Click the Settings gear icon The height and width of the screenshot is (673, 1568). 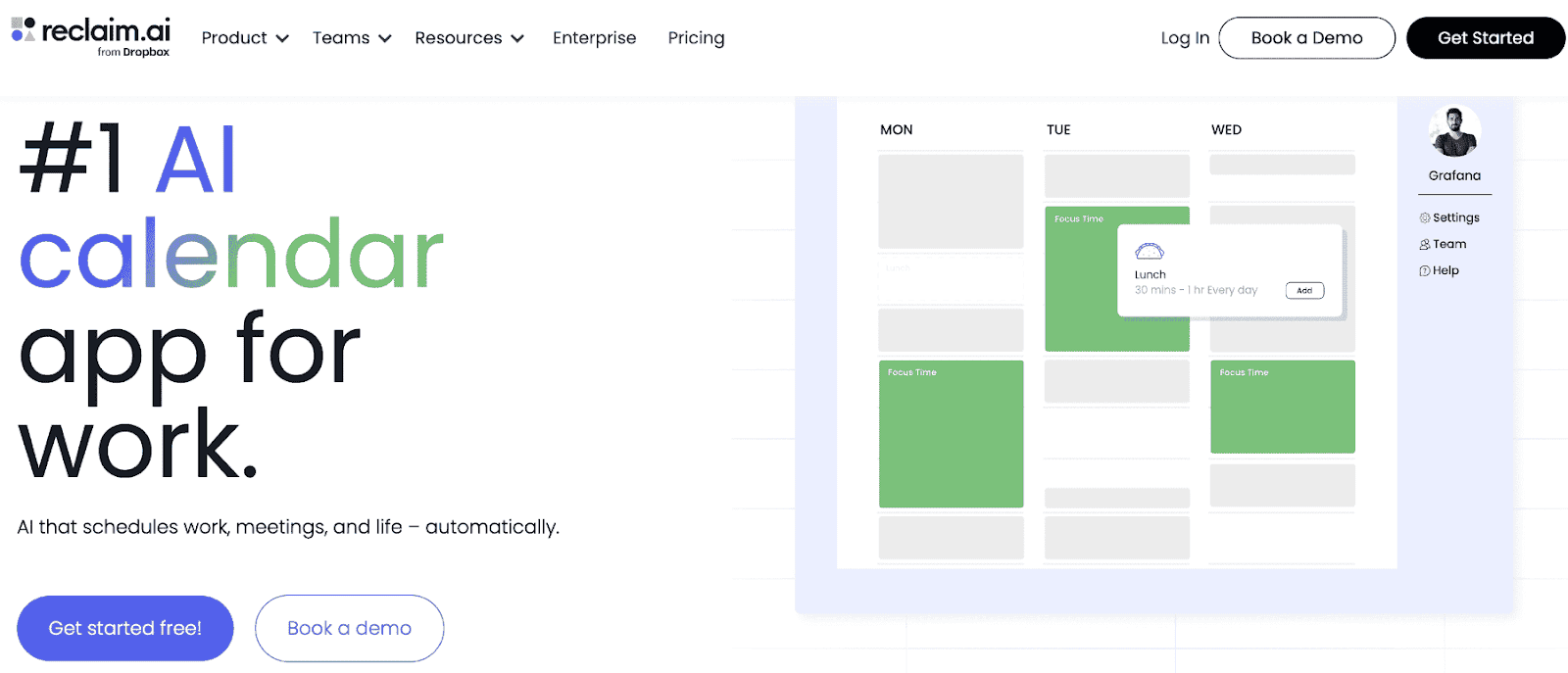(x=1425, y=217)
